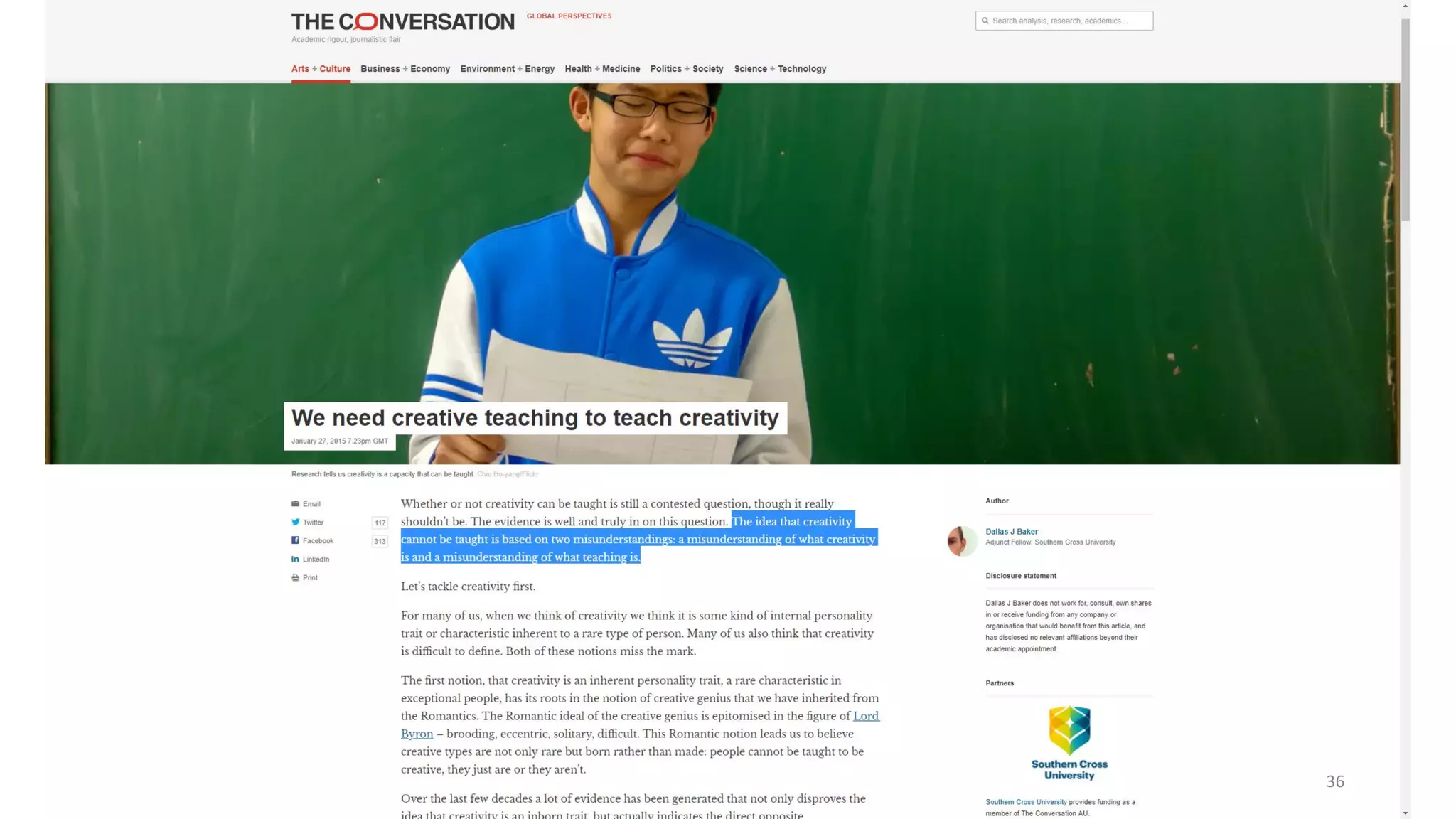Go to Environment + Energy section

[x=507, y=69]
